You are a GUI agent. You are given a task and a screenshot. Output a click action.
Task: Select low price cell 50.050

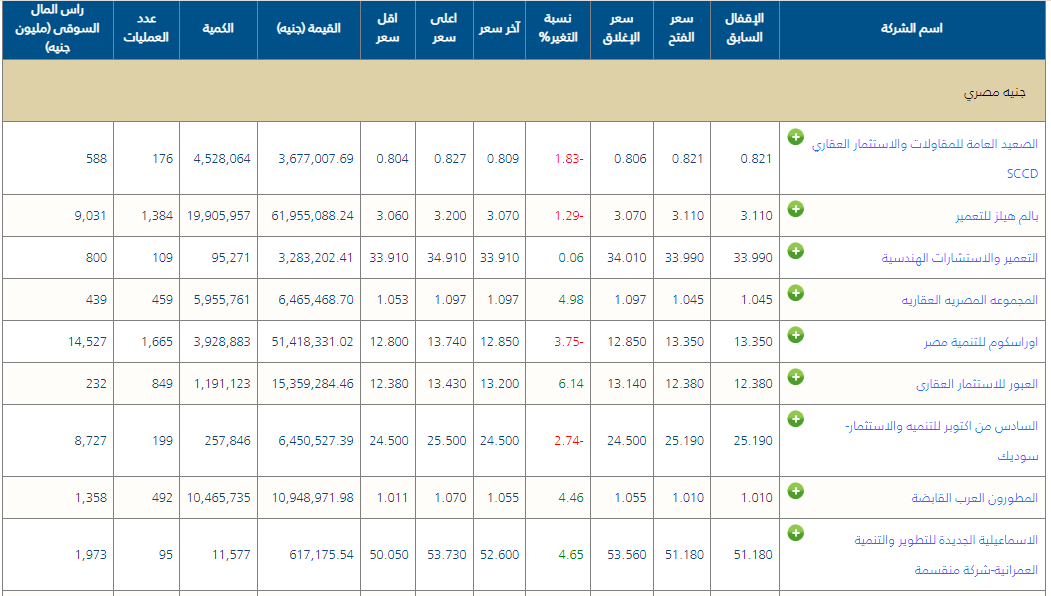(x=389, y=555)
